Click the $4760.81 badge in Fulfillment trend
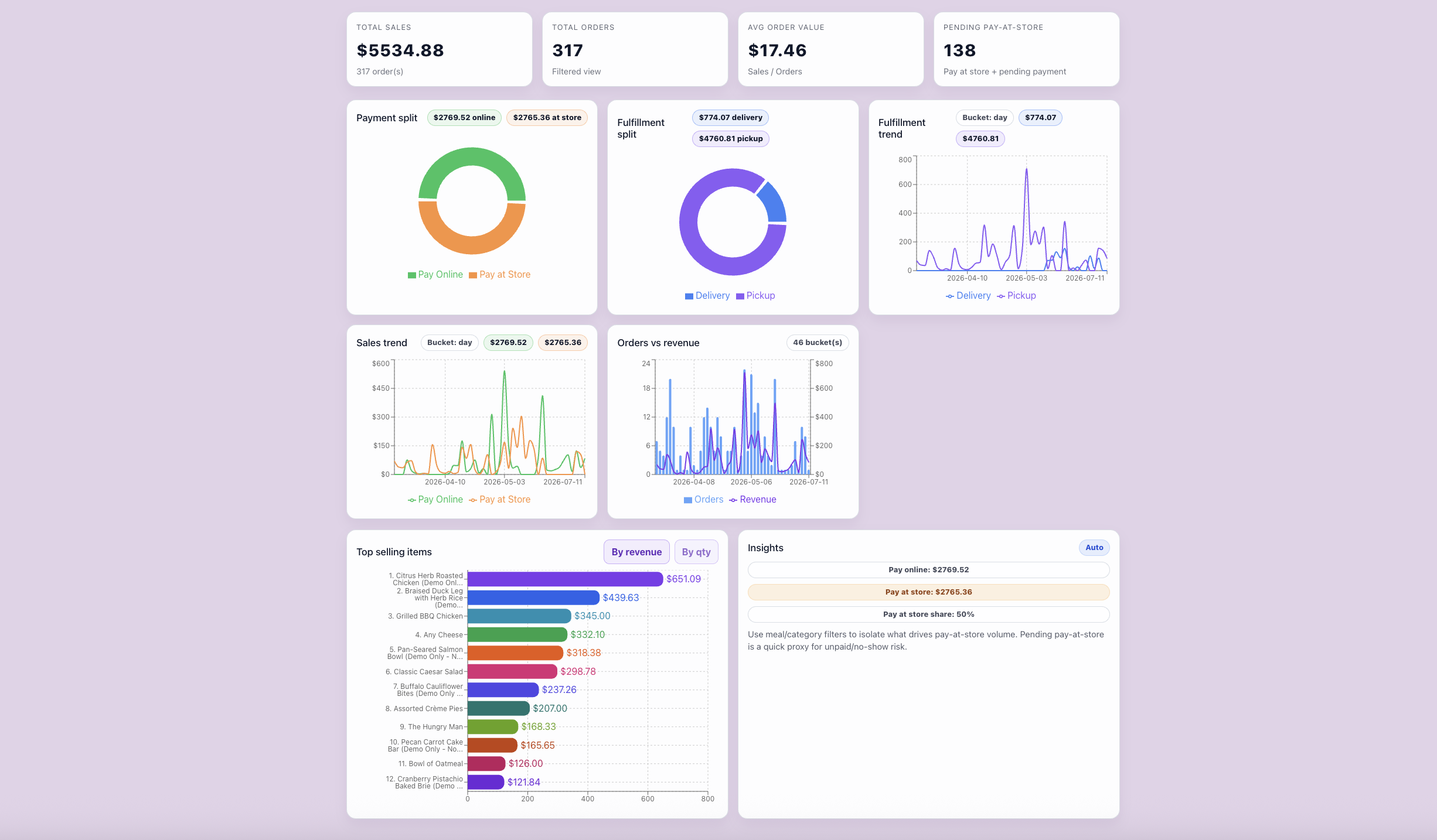This screenshot has width=1437, height=840. tap(980, 138)
